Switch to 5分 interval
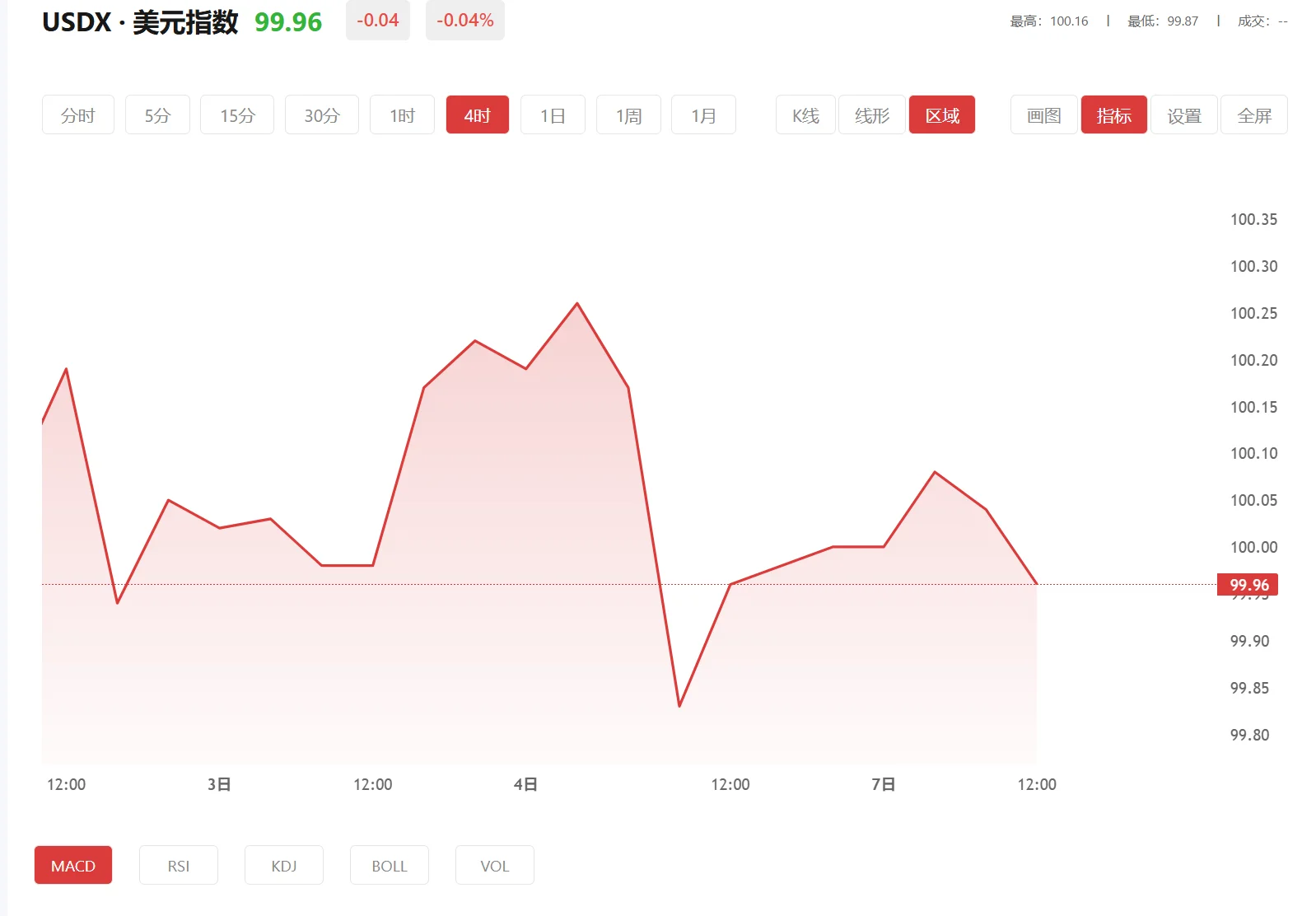Screen dimensions: 1316x916 pyautogui.click(x=157, y=115)
